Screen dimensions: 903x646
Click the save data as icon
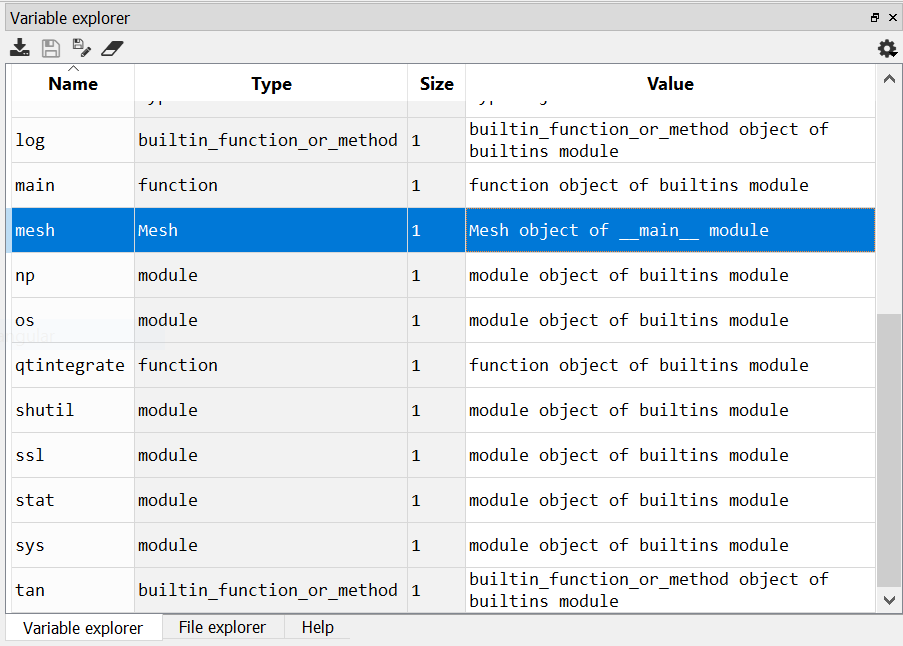tap(80, 47)
